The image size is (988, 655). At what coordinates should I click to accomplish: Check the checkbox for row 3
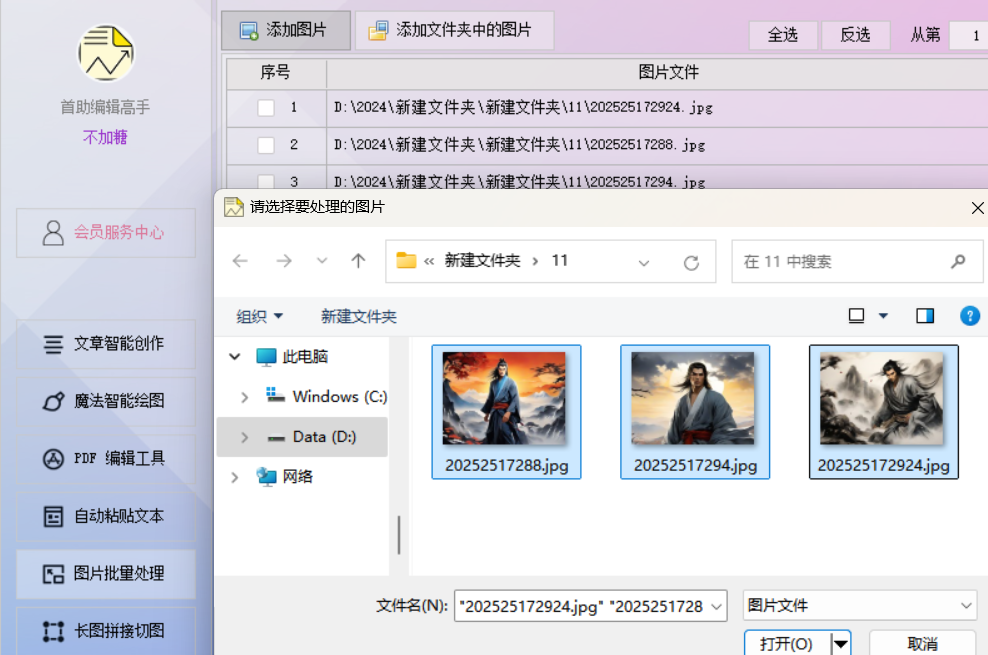pos(266,181)
